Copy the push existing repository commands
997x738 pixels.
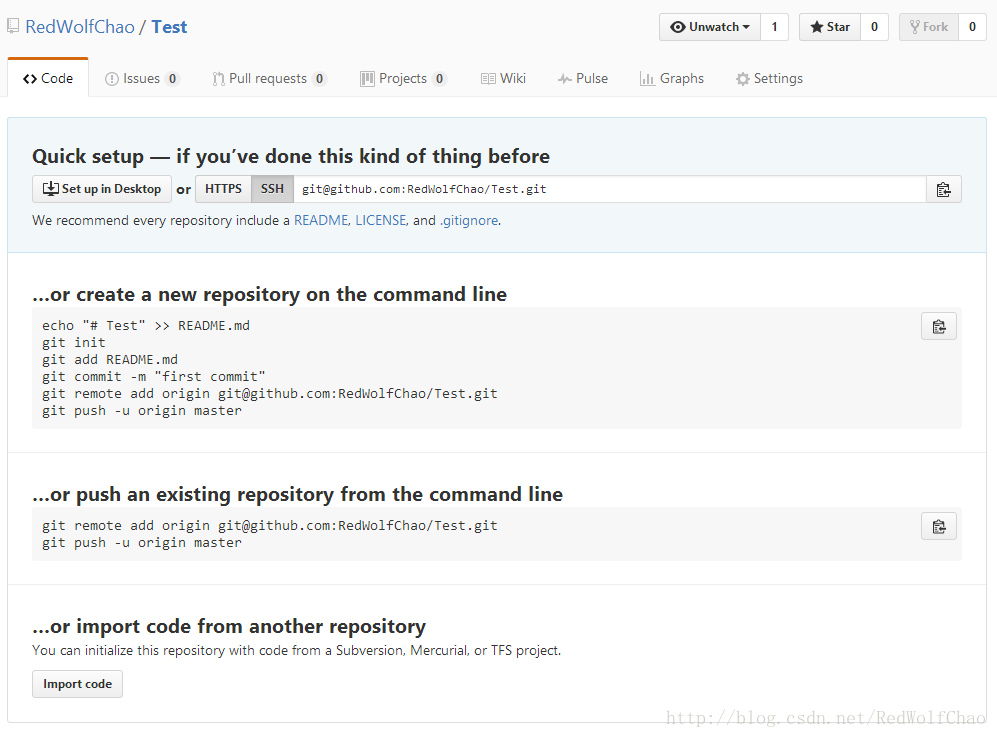[x=939, y=526]
